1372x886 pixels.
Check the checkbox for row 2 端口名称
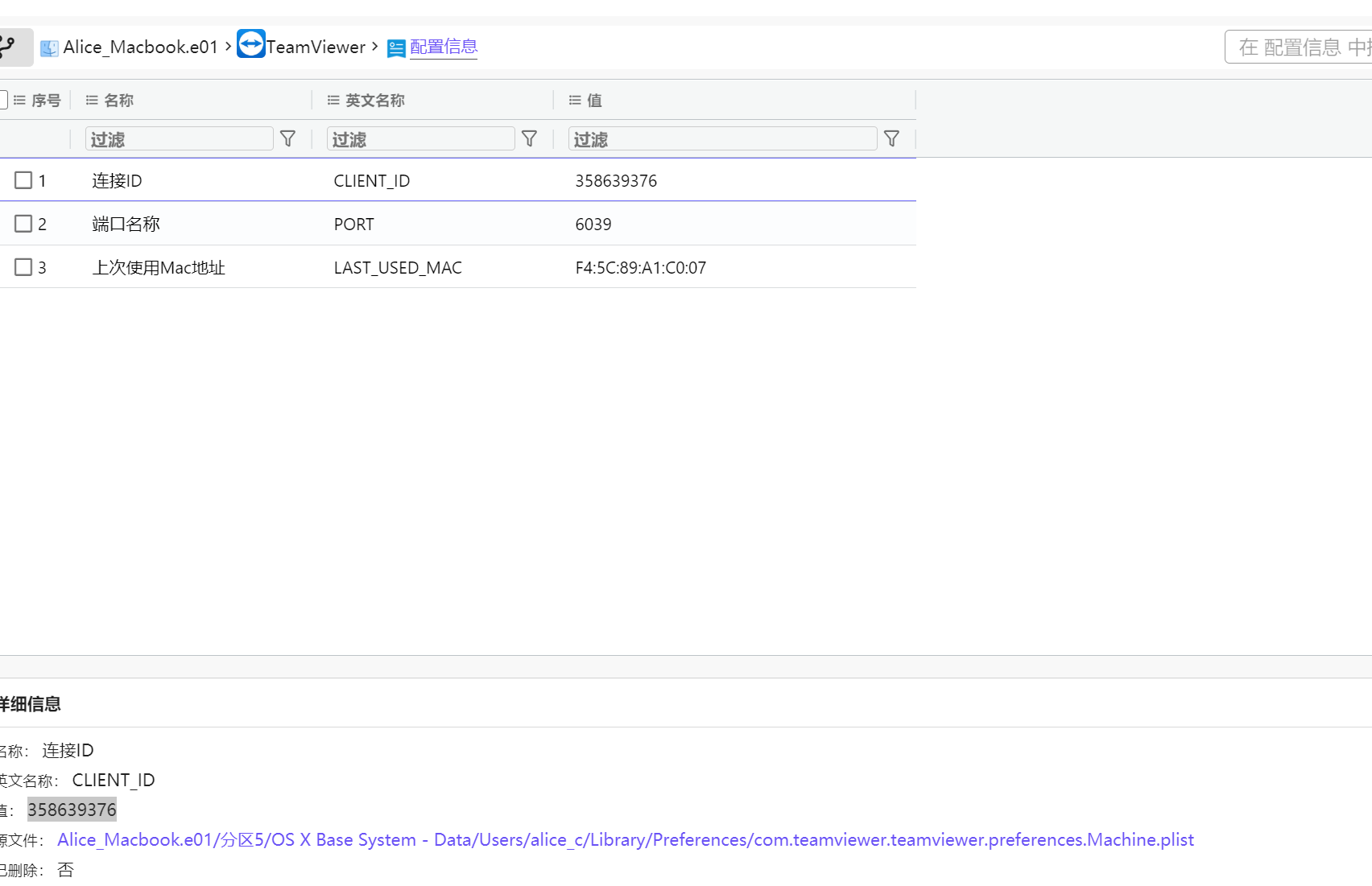(23, 223)
